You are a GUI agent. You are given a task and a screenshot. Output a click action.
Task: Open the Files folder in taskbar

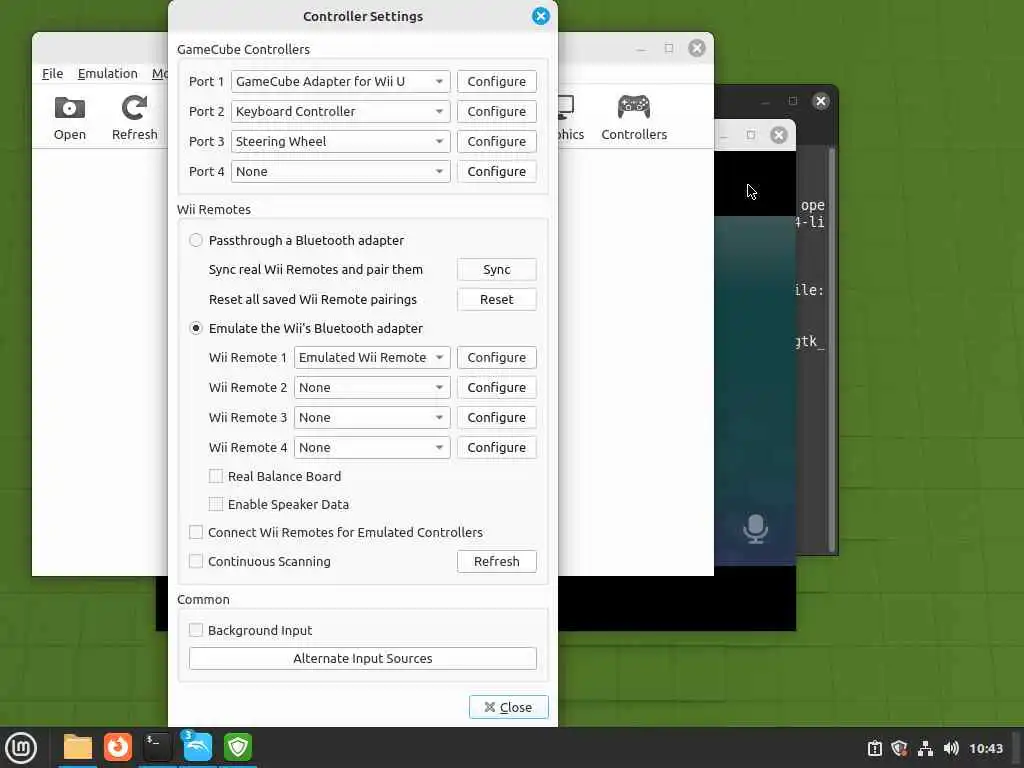pos(78,747)
